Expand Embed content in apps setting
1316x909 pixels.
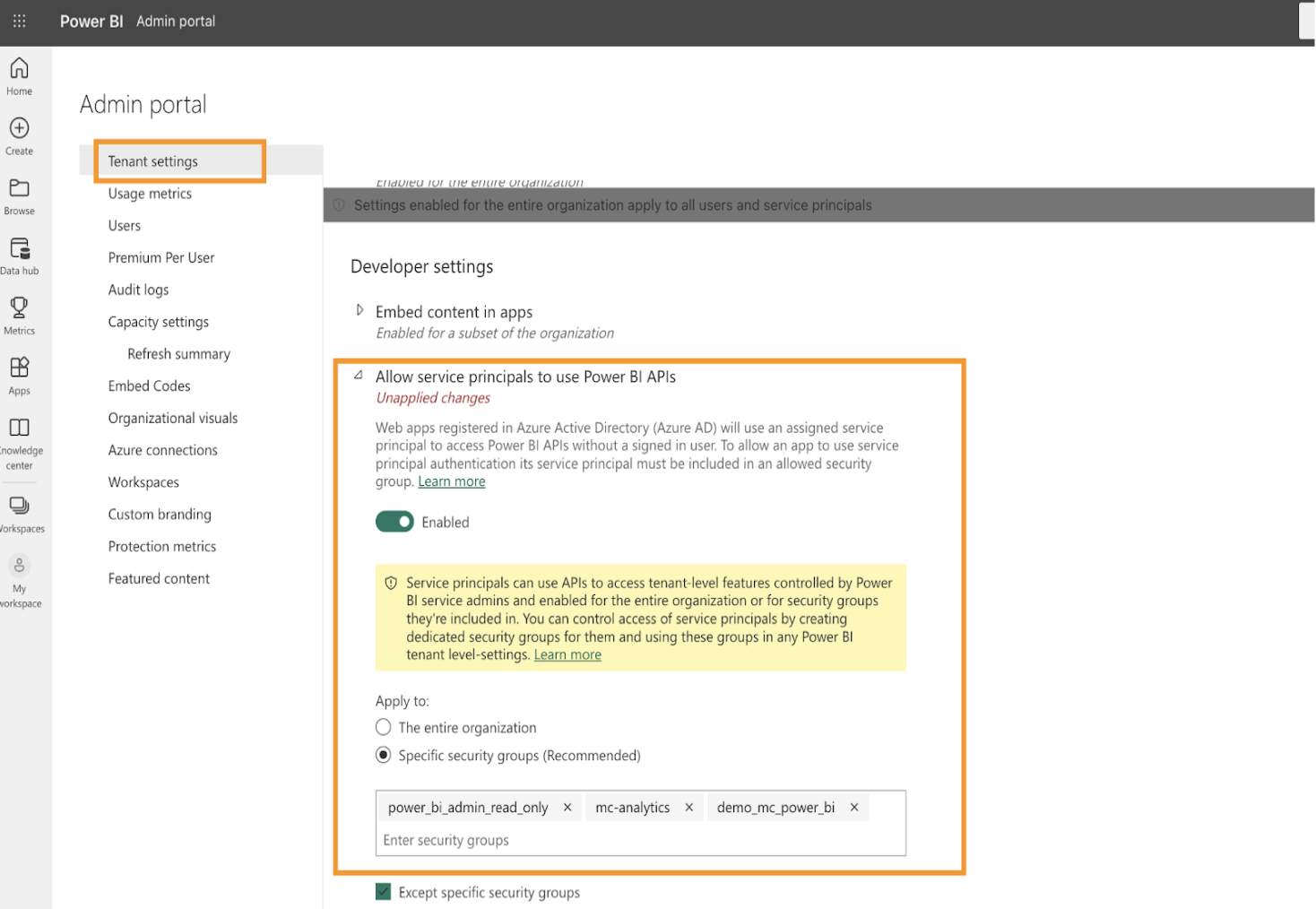point(359,310)
